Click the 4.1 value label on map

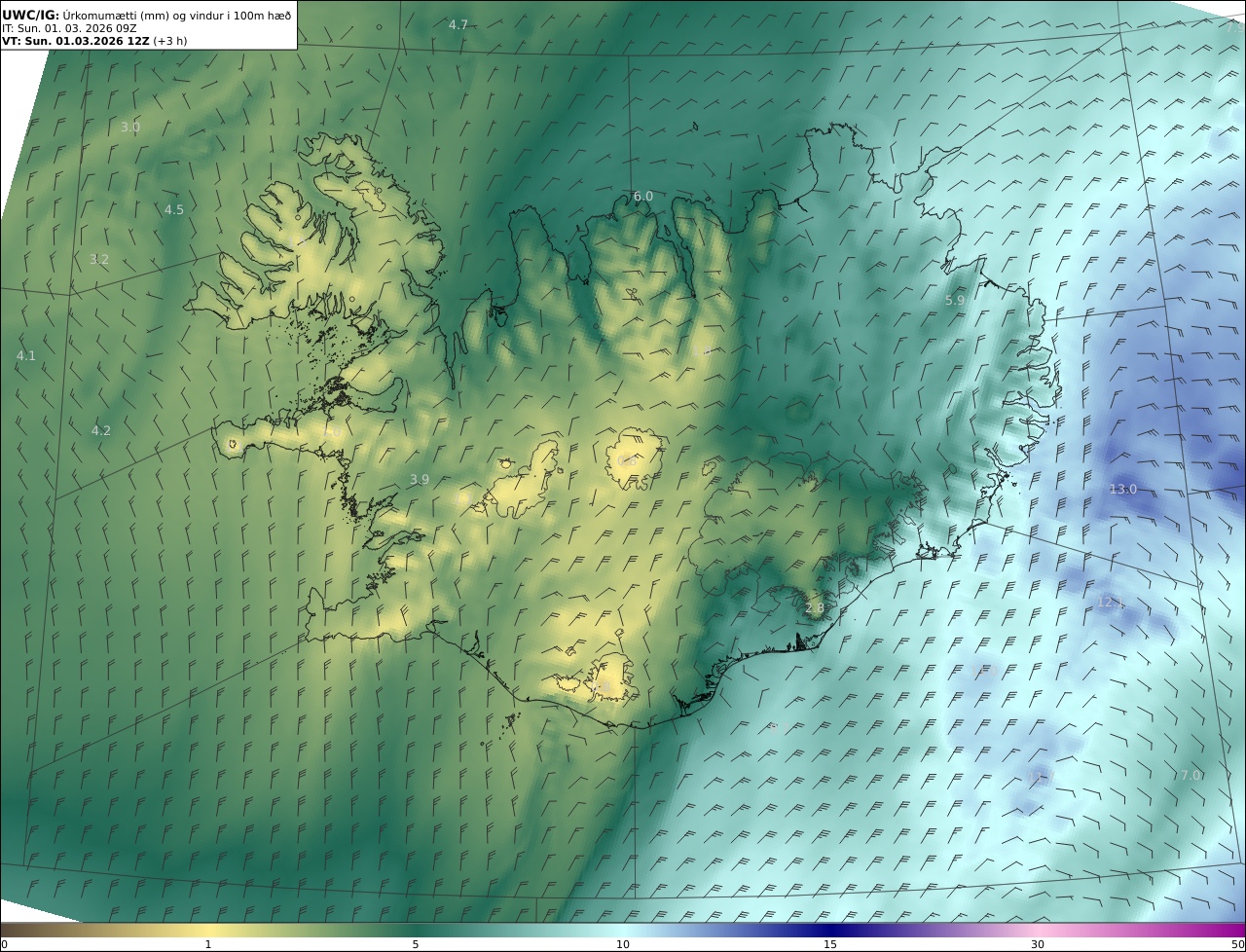point(25,355)
